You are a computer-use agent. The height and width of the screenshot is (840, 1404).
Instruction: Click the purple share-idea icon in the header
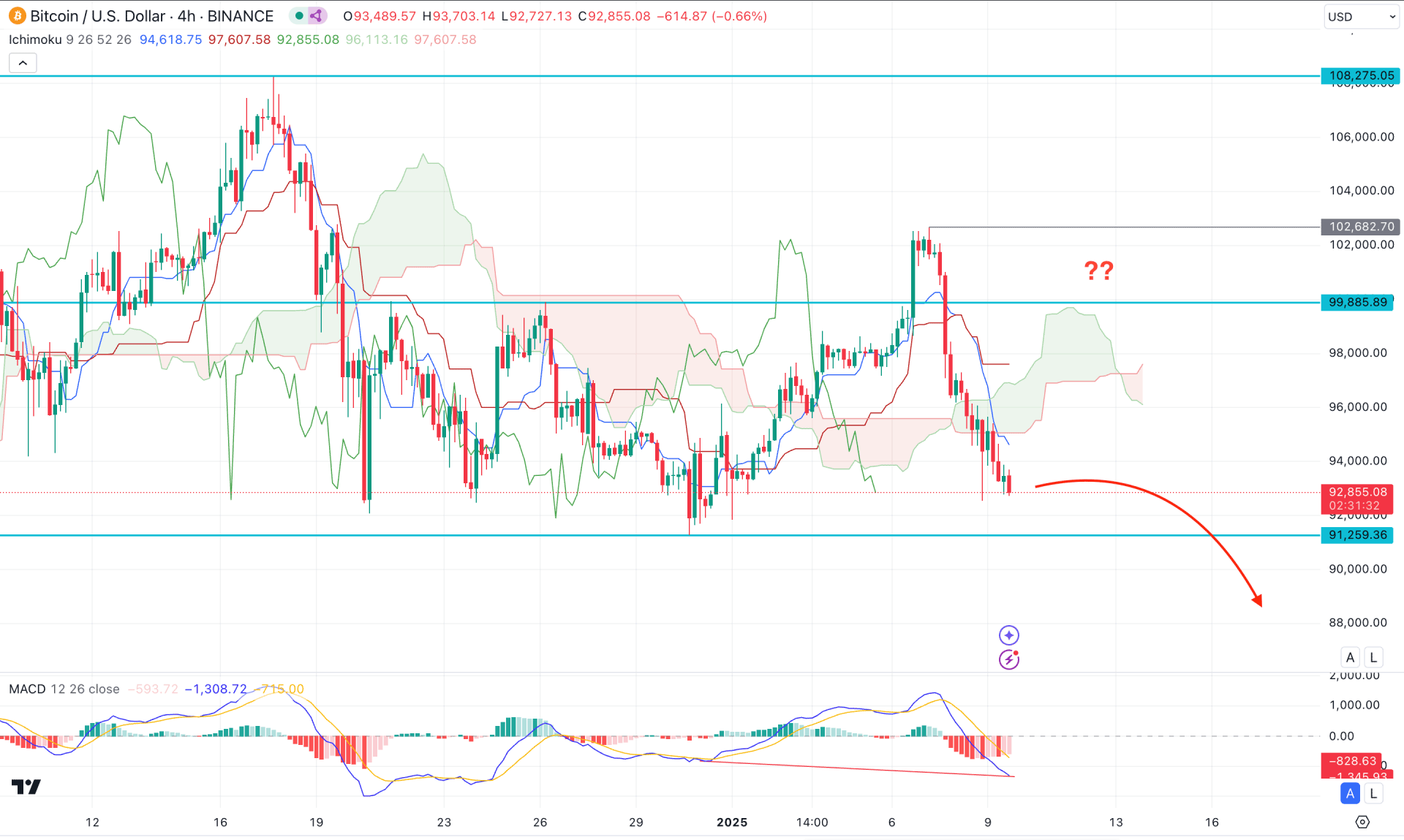pyautogui.click(x=317, y=16)
